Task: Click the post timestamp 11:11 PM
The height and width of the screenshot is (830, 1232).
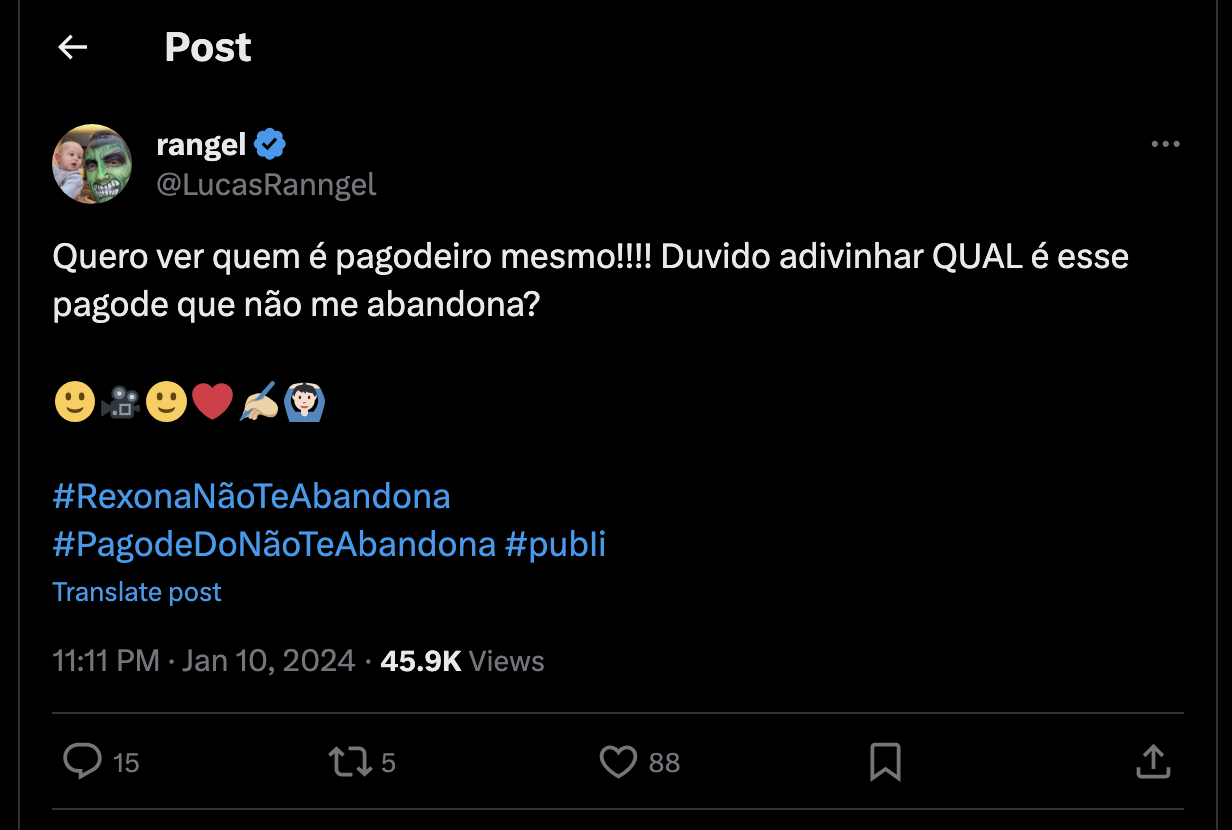Action: (x=105, y=661)
